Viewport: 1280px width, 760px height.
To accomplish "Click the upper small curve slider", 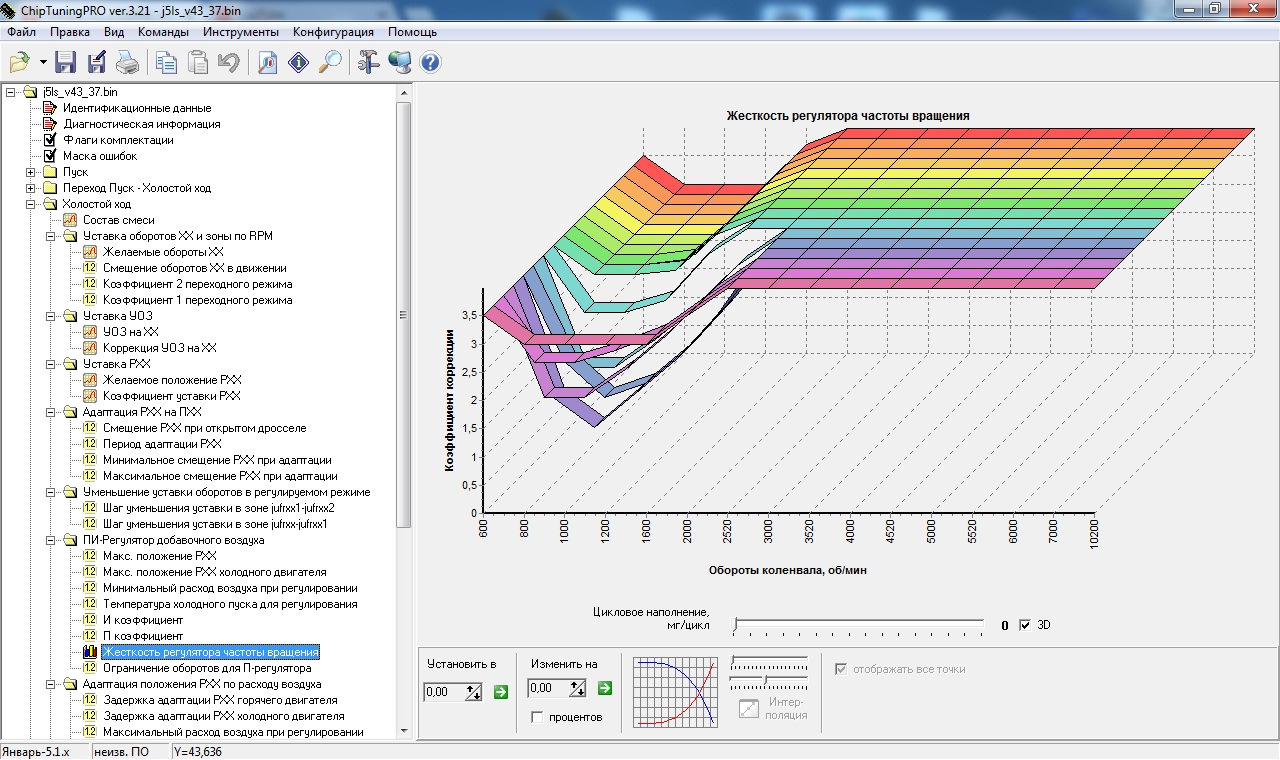I will coord(768,662).
